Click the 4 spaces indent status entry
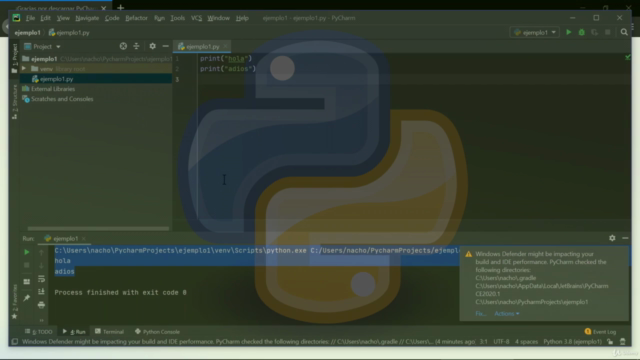Viewport: 640px width, 360px height. (526, 342)
